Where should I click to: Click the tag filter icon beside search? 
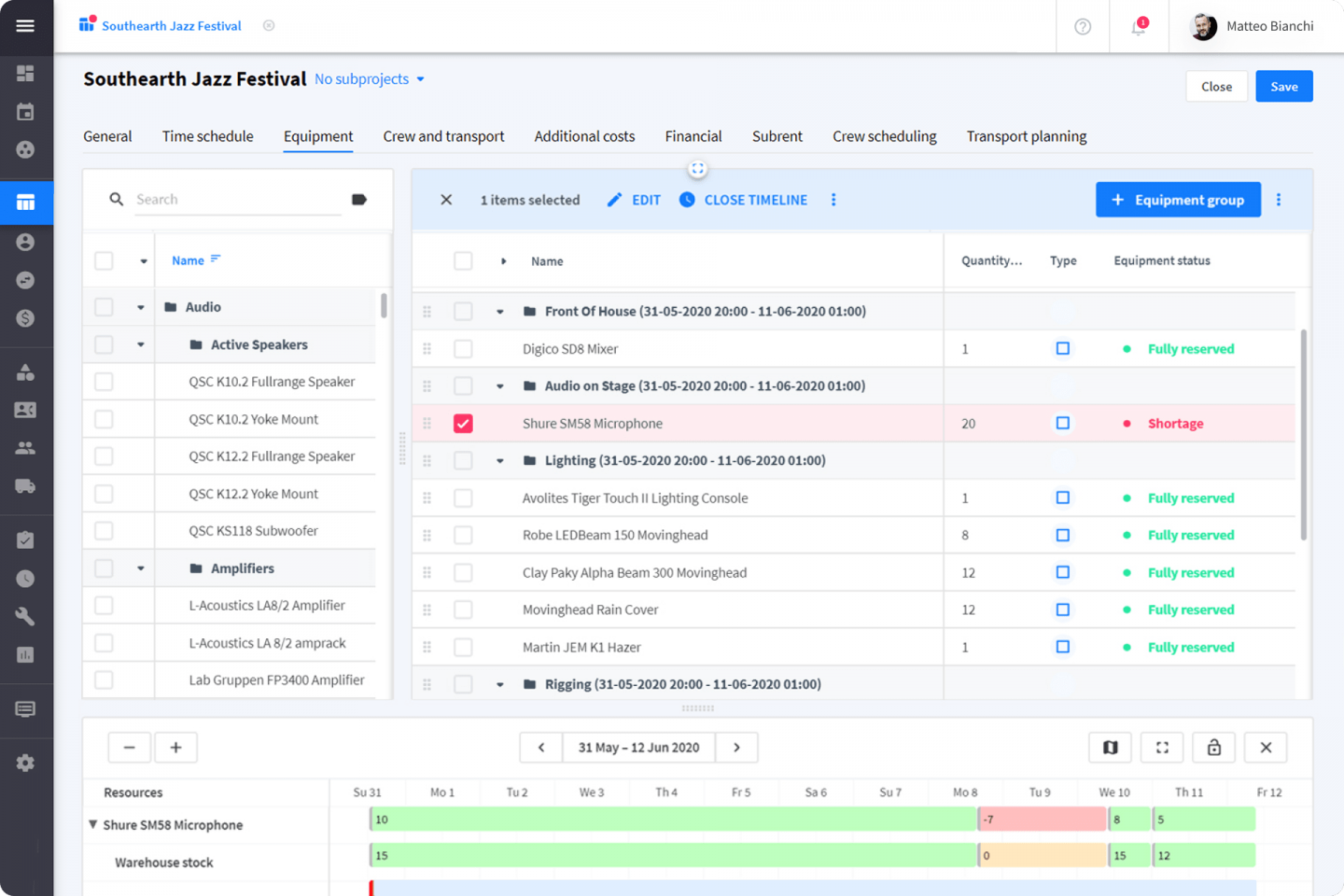tap(359, 200)
